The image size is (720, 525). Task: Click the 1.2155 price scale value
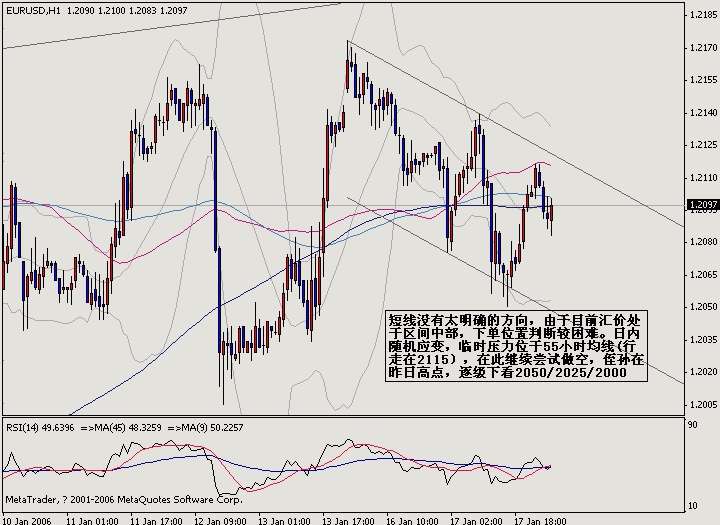coord(703,80)
